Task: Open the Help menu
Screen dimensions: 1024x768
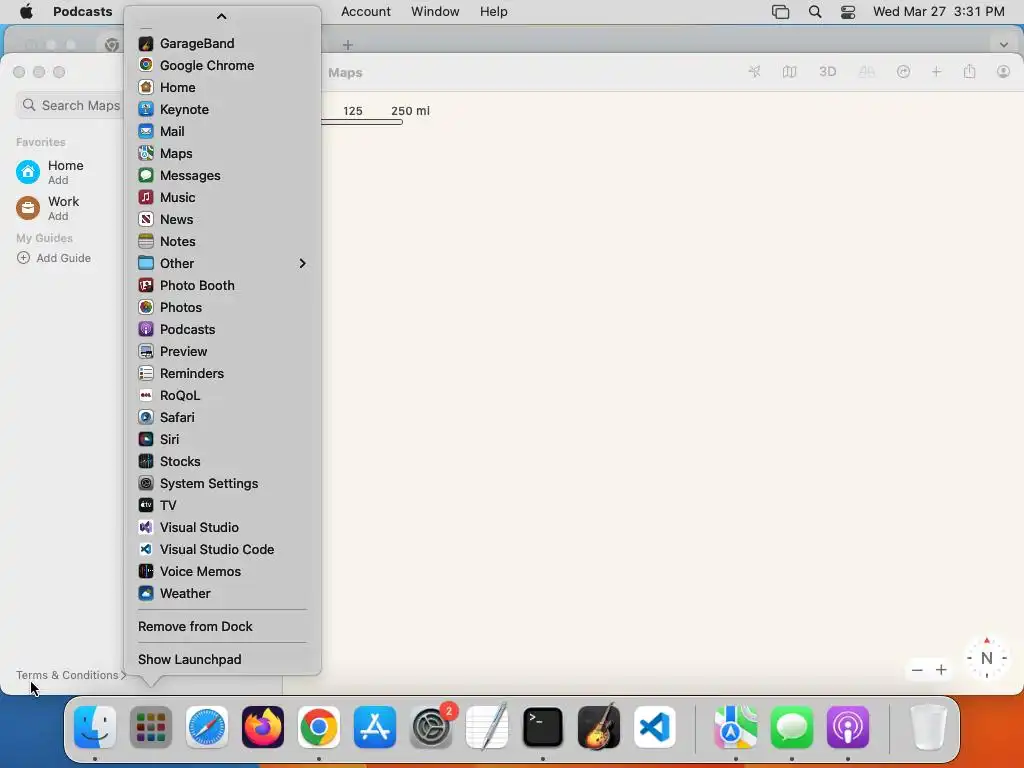Action: point(494,12)
